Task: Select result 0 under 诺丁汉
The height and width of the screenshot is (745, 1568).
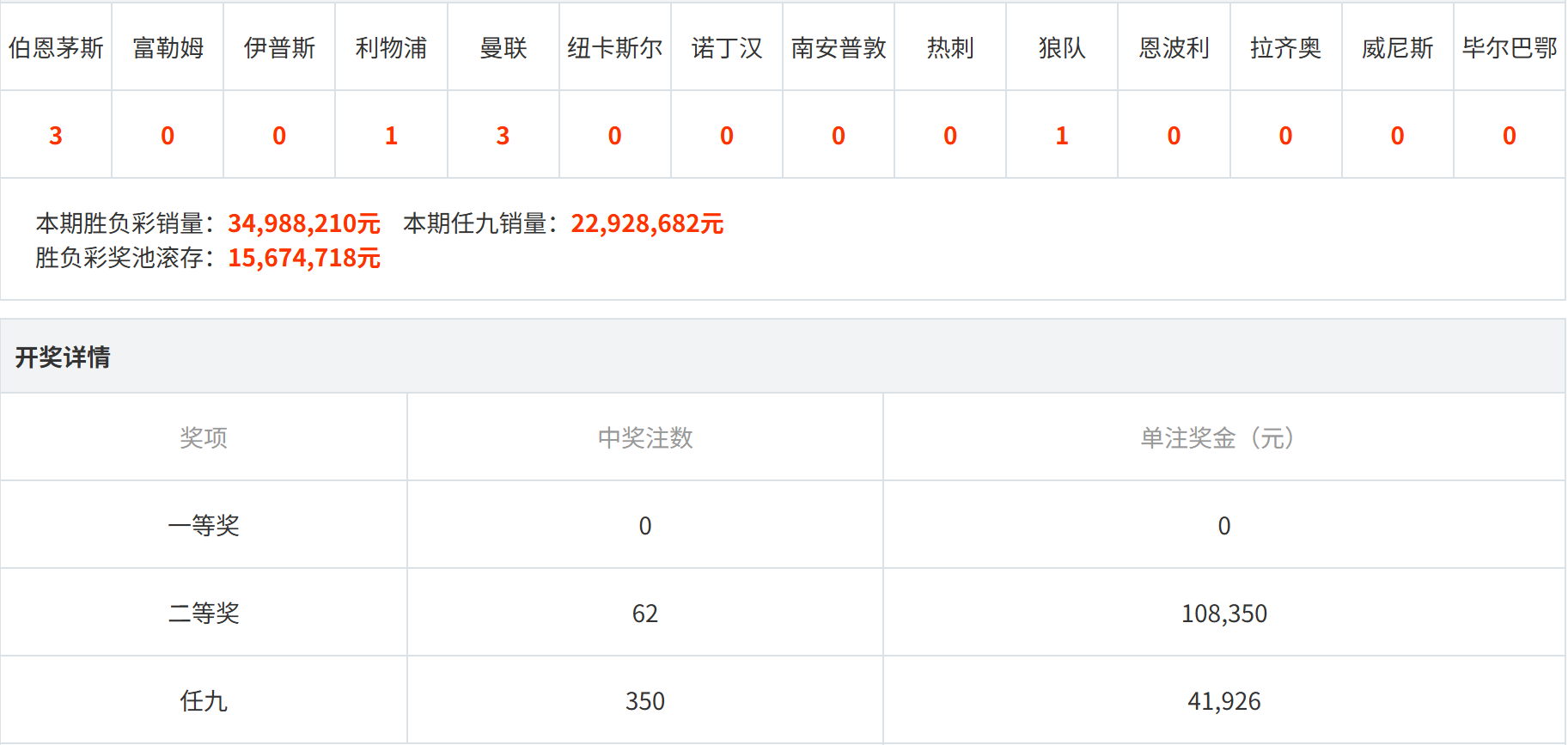Action: [727, 136]
